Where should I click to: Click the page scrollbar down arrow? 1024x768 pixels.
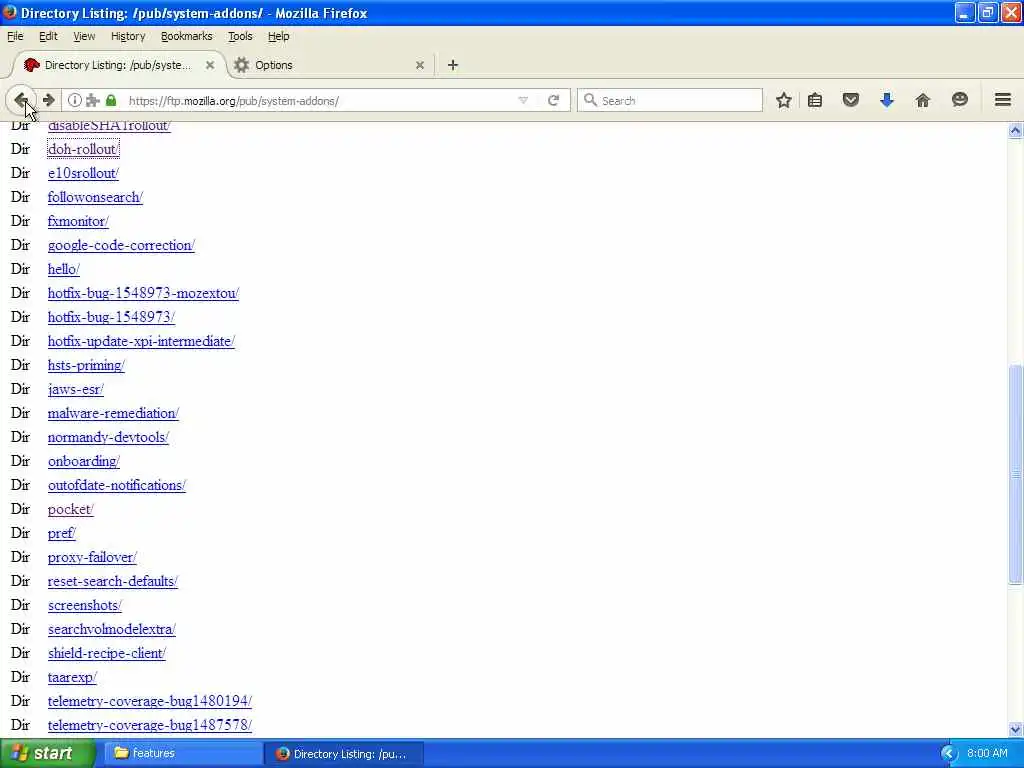[1015, 729]
